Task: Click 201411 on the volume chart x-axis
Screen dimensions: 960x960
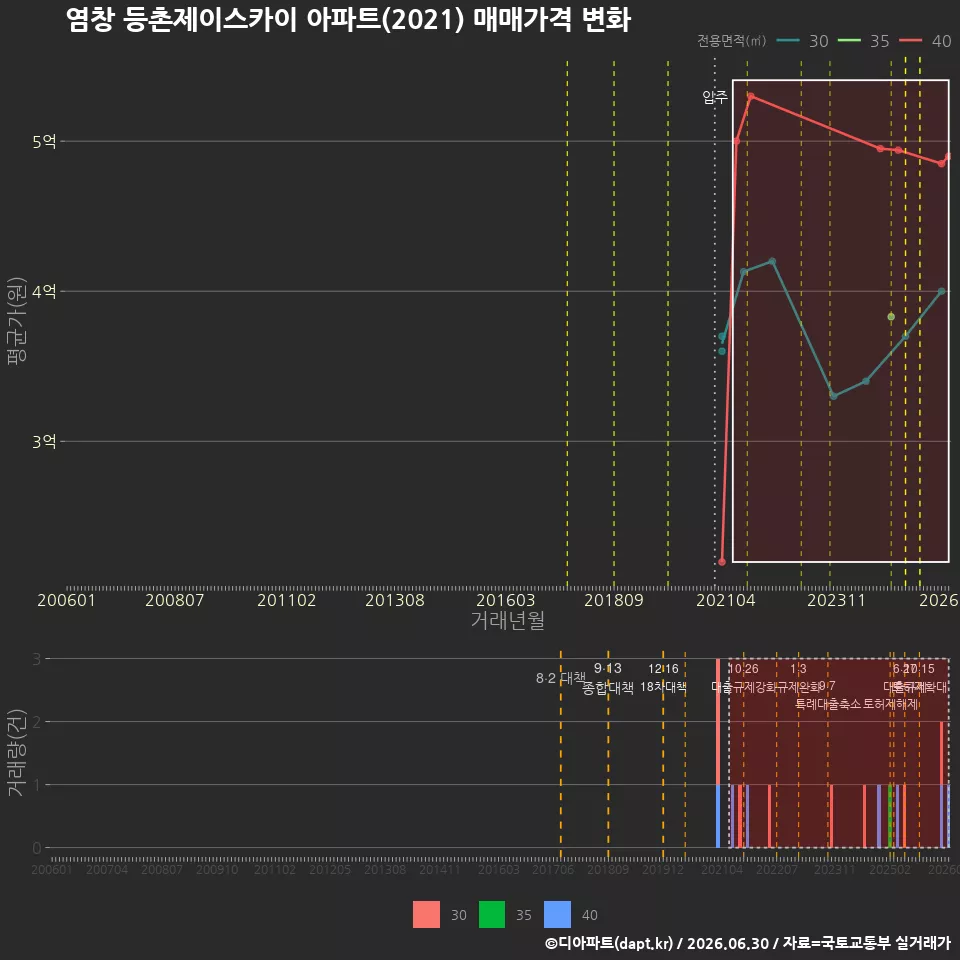Action: pyautogui.click(x=440, y=869)
